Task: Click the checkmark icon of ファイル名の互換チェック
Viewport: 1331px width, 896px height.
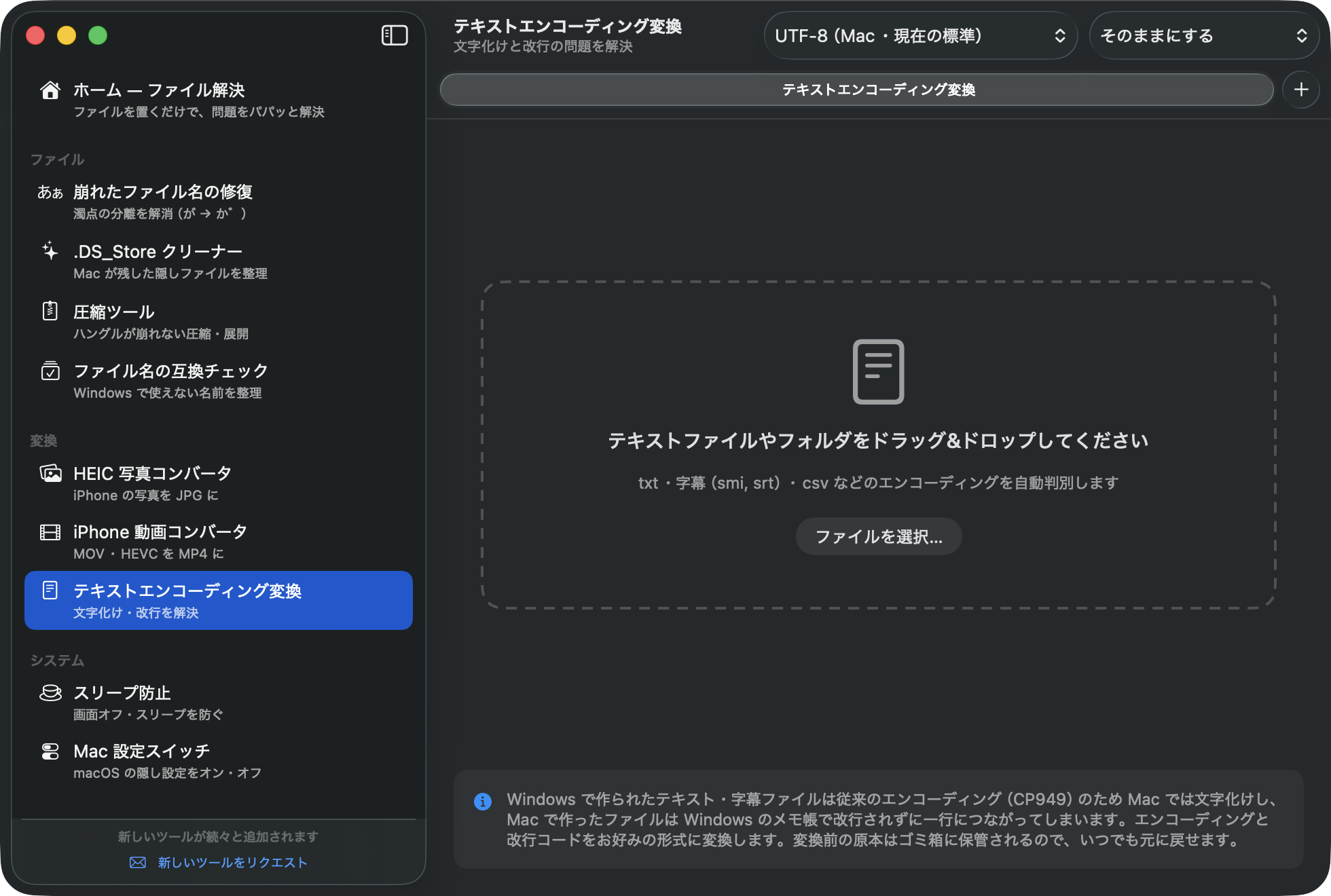Action: click(50, 371)
